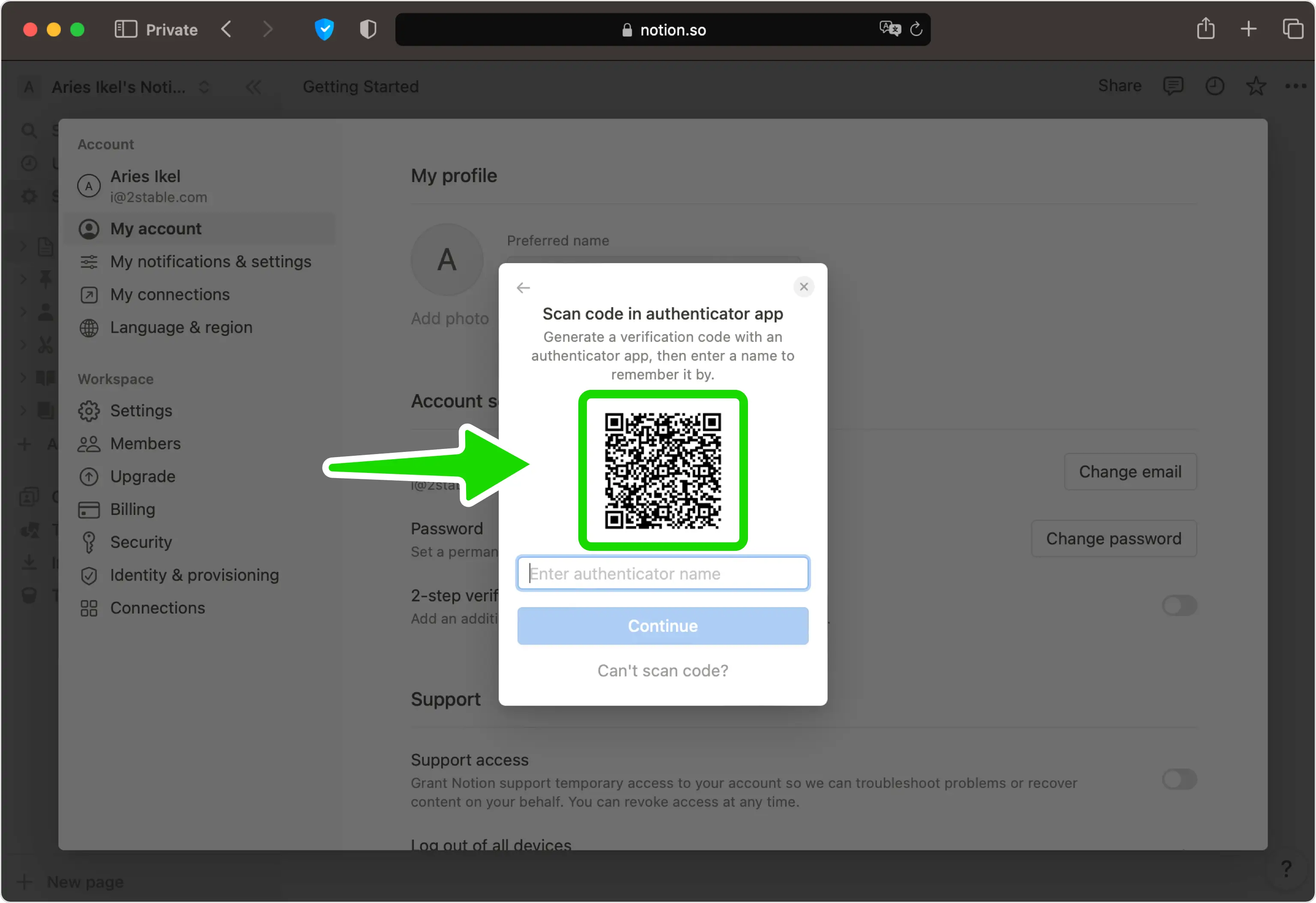The height and width of the screenshot is (903, 1316).
Task: Click the notion.so address bar
Action: coord(663,30)
